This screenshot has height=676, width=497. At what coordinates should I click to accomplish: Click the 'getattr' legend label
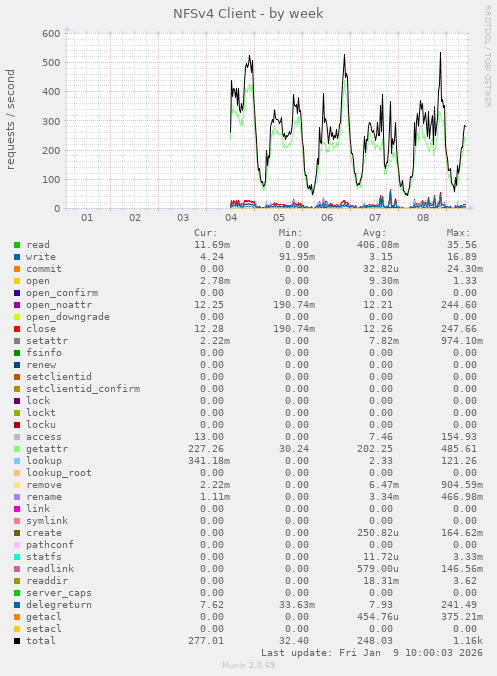47,449
